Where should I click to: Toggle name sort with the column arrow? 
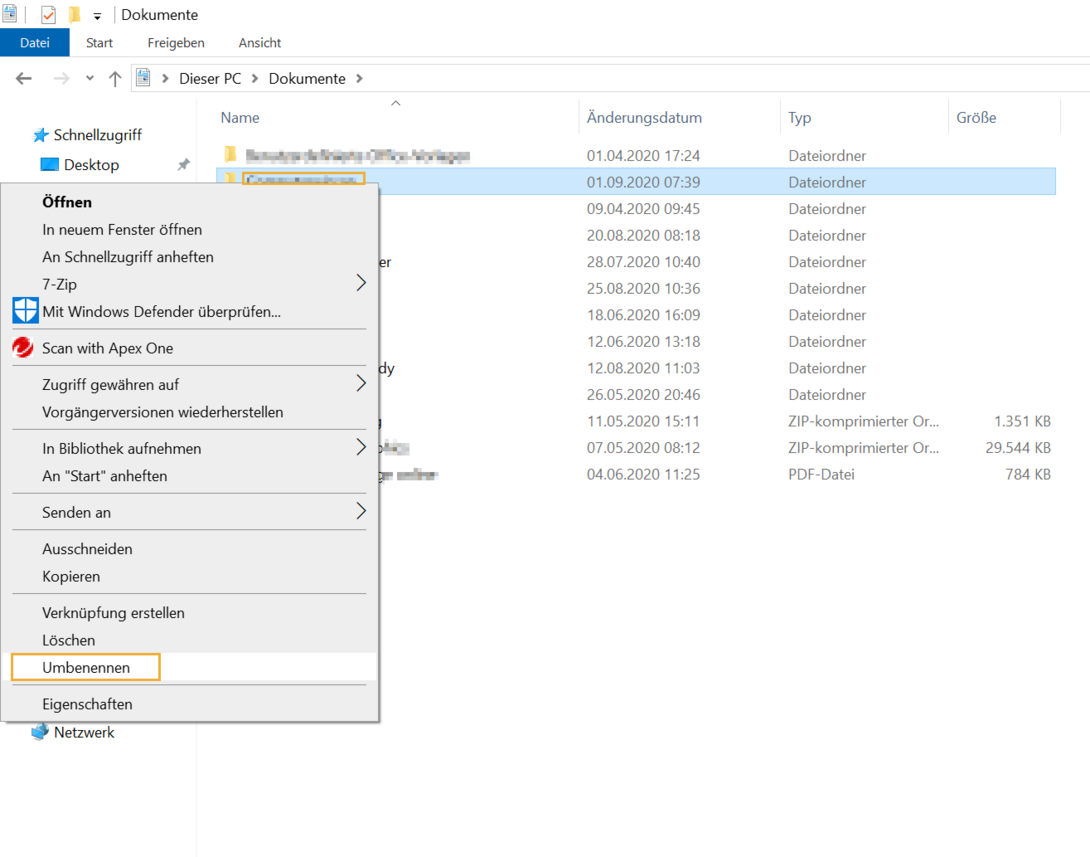tap(395, 102)
